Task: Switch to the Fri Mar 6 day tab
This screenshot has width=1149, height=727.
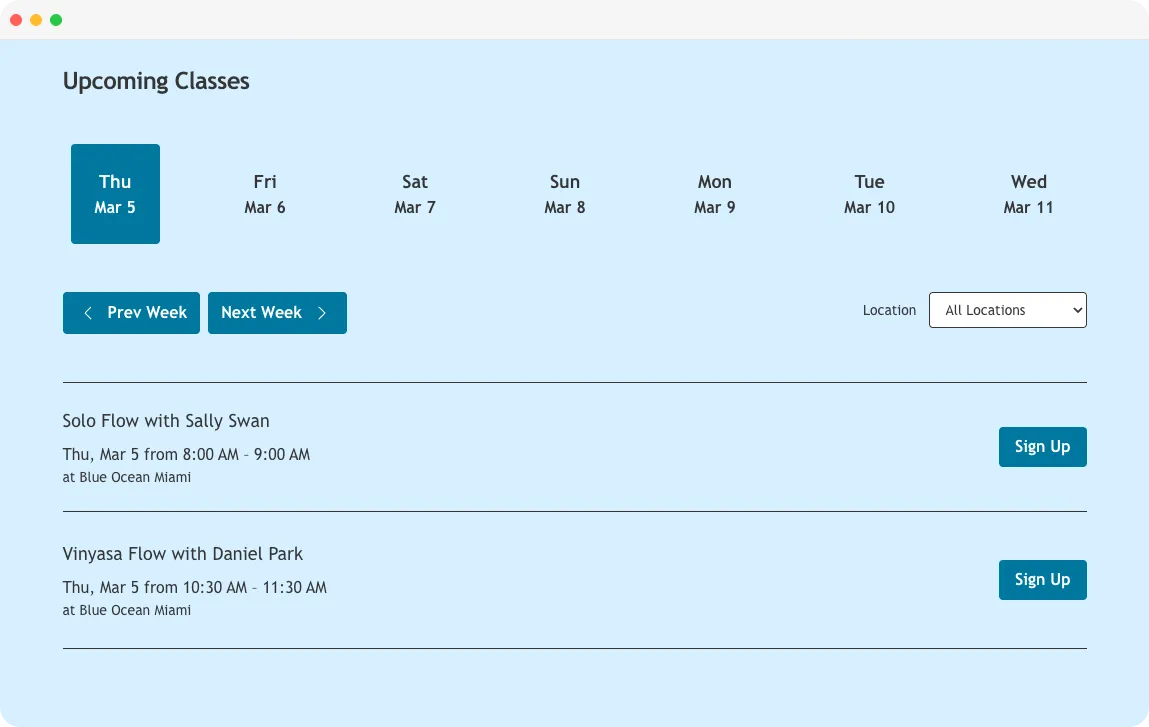Action: pos(264,194)
